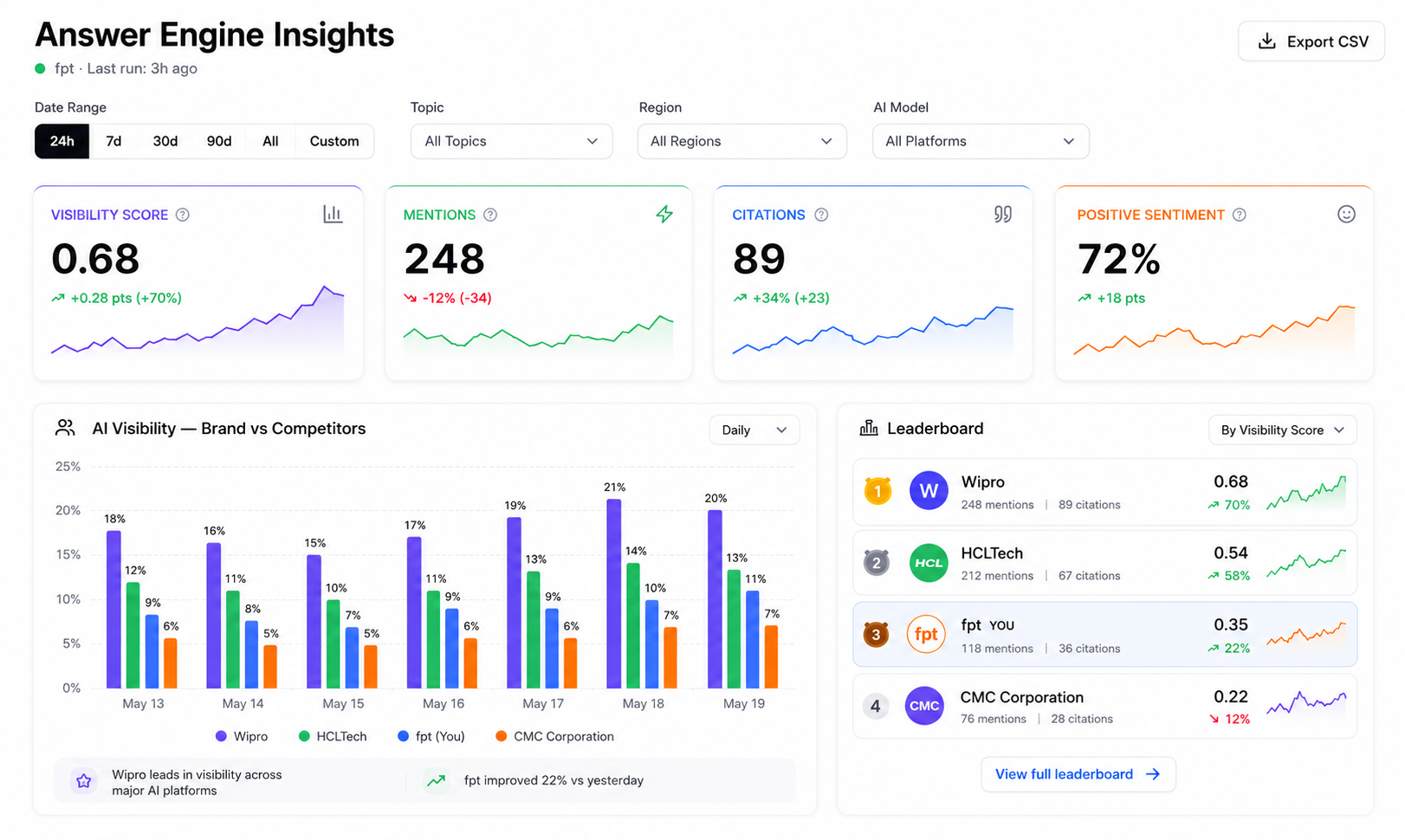Click the rank 4 badge
Image resolution: width=1405 pixels, height=840 pixels.
pyautogui.click(x=875, y=706)
